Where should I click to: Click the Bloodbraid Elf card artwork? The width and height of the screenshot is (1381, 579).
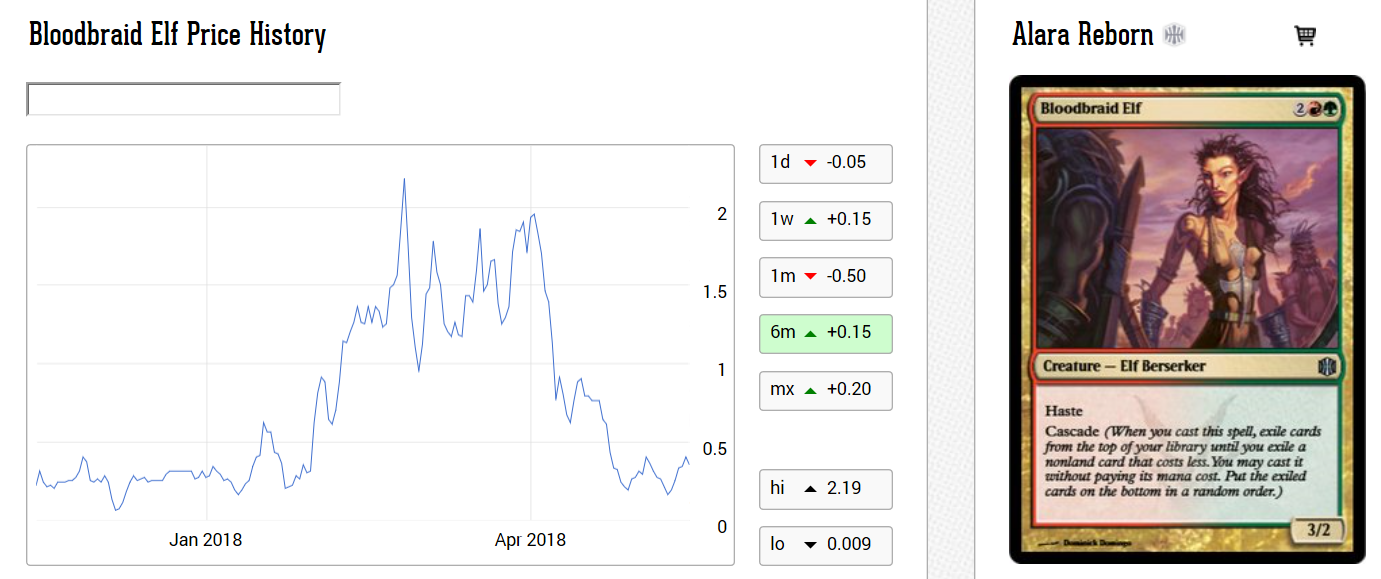1186,238
